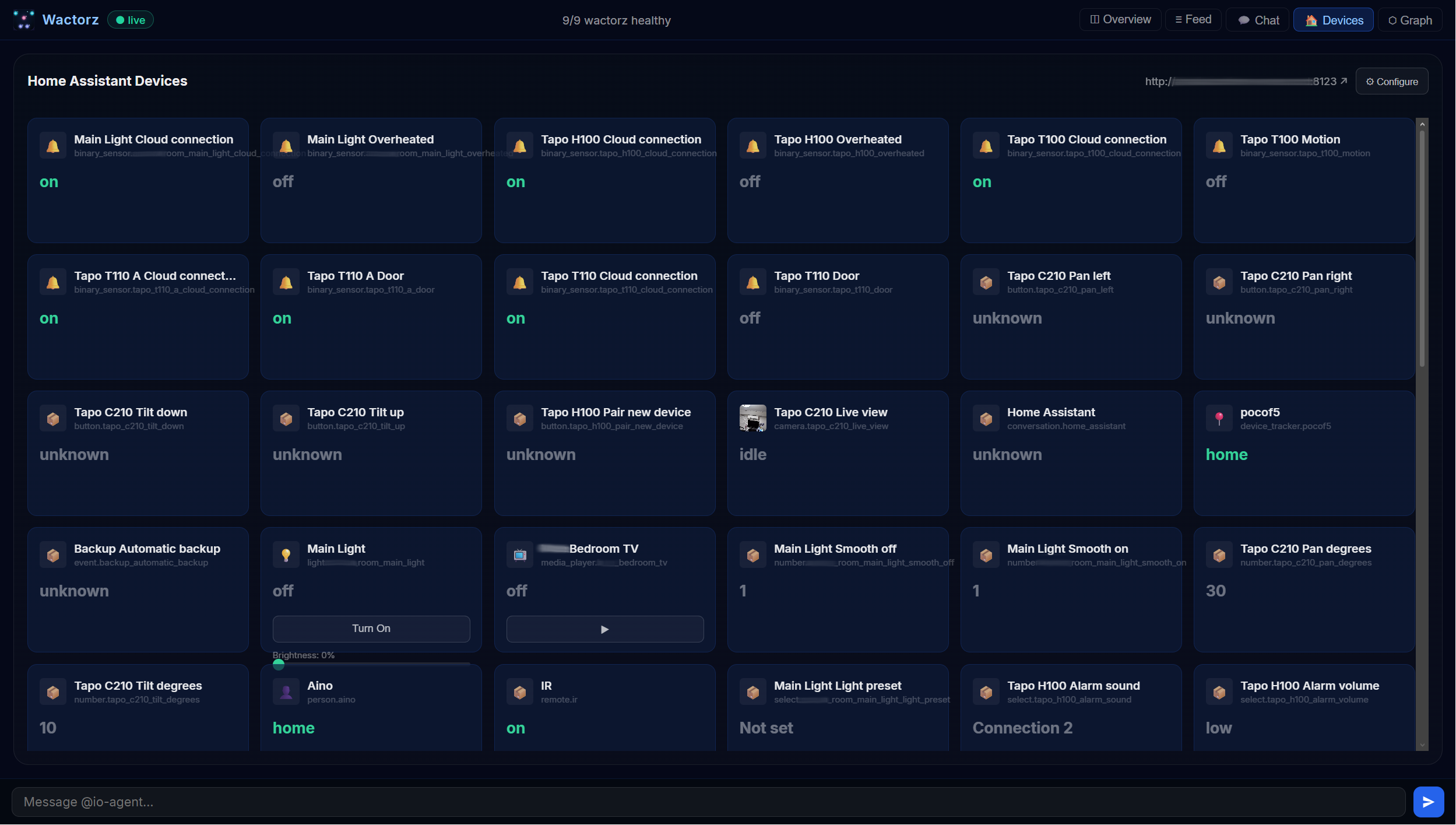Click the pin icon on the pocof5 tracker card
Image resolution: width=1456 pixels, height=825 pixels.
tap(1219, 417)
